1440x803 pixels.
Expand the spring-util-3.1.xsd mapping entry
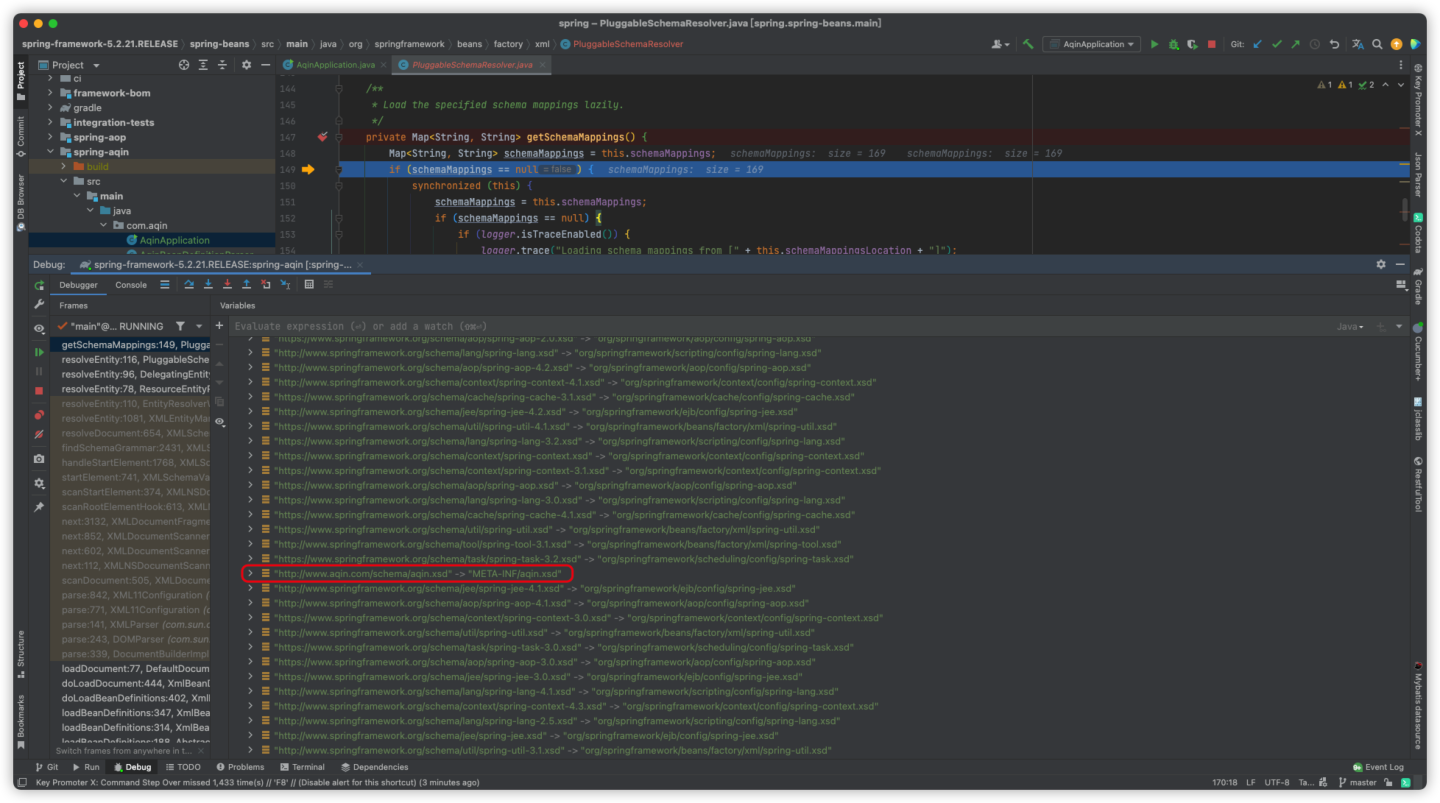250,750
